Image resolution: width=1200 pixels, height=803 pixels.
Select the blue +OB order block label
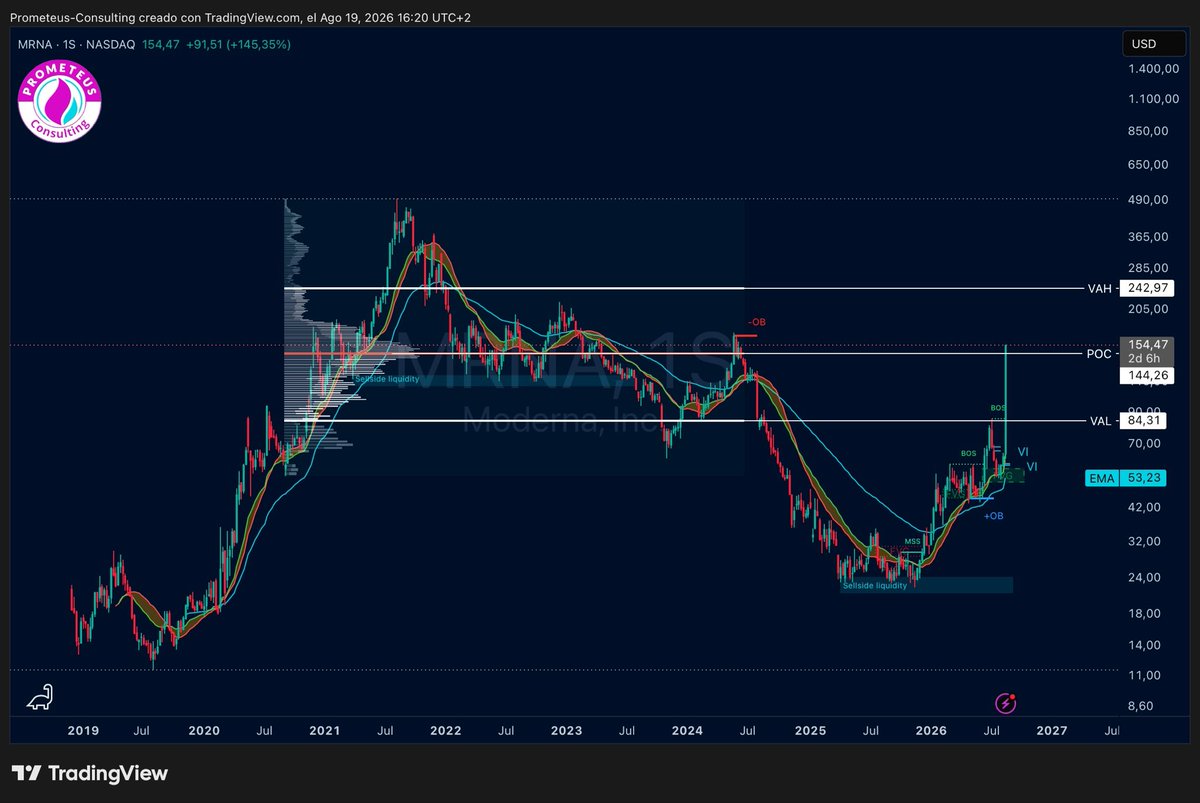993,516
